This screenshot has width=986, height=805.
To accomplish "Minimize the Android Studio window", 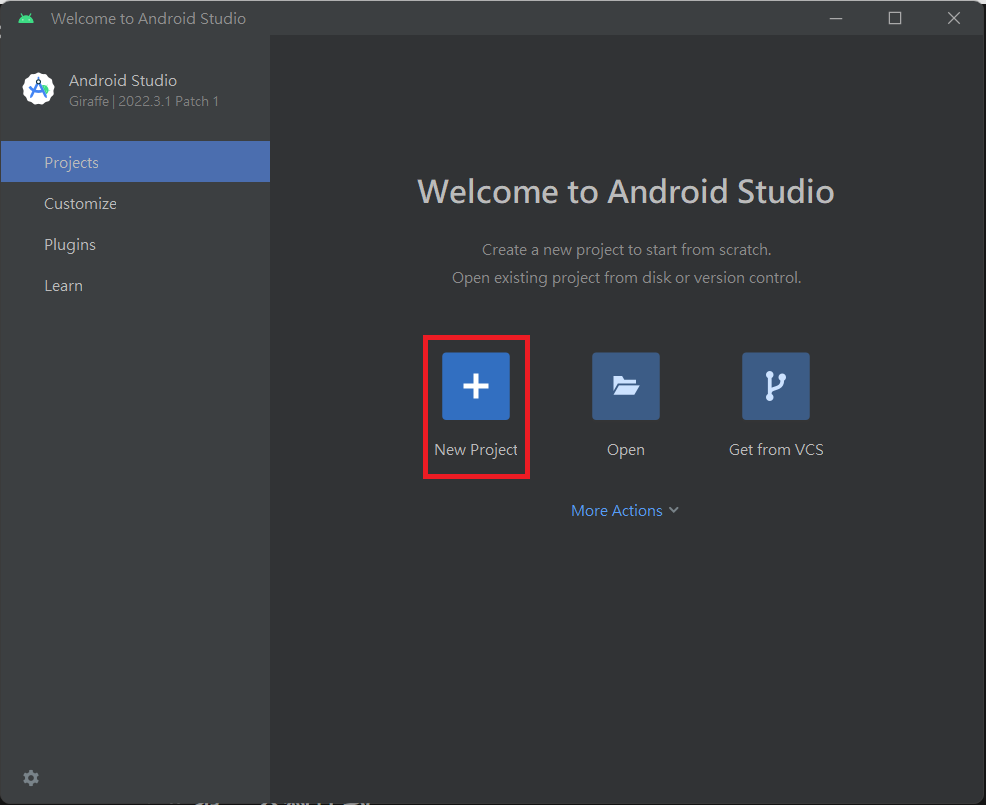I will point(836,18).
